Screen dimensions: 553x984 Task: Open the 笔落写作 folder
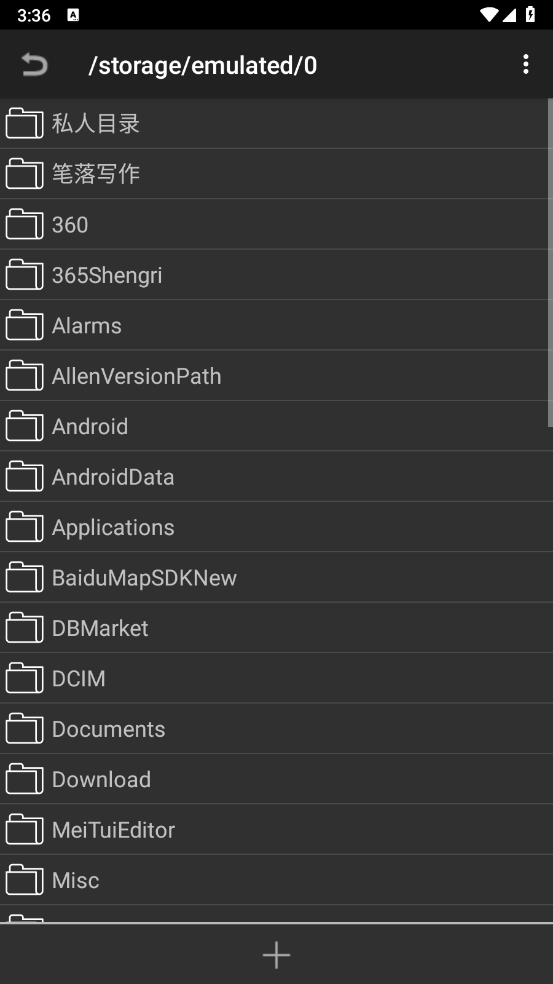pos(276,174)
